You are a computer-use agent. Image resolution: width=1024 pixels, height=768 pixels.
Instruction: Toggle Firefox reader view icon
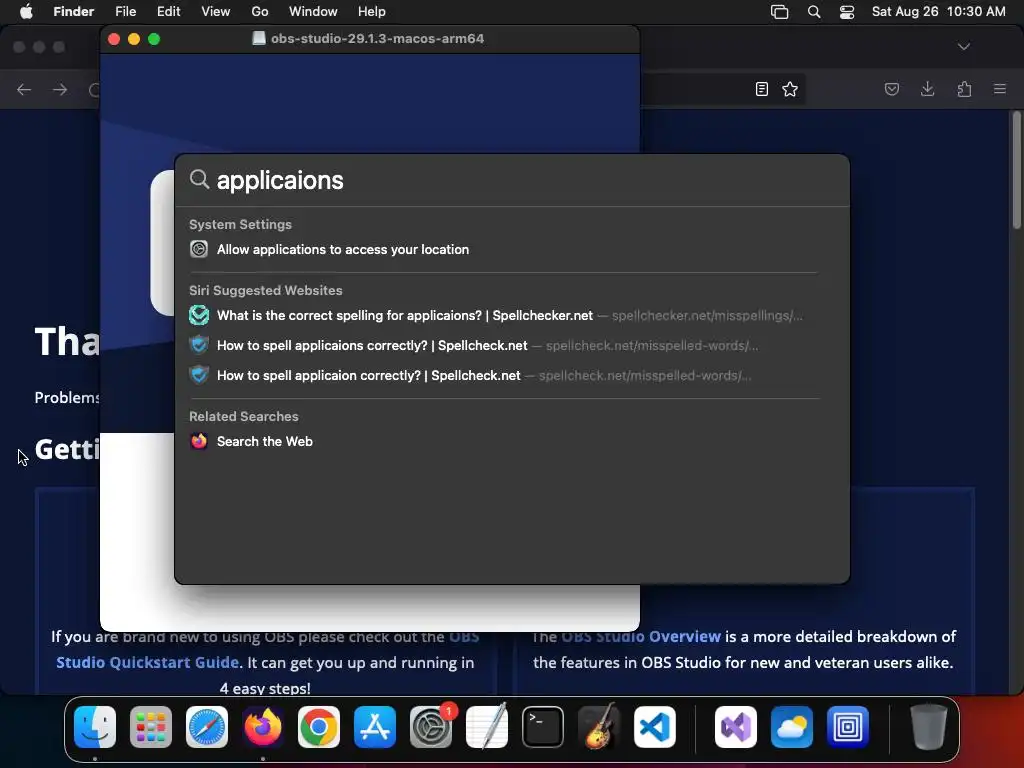pyautogui.click(x=761, y=89)
